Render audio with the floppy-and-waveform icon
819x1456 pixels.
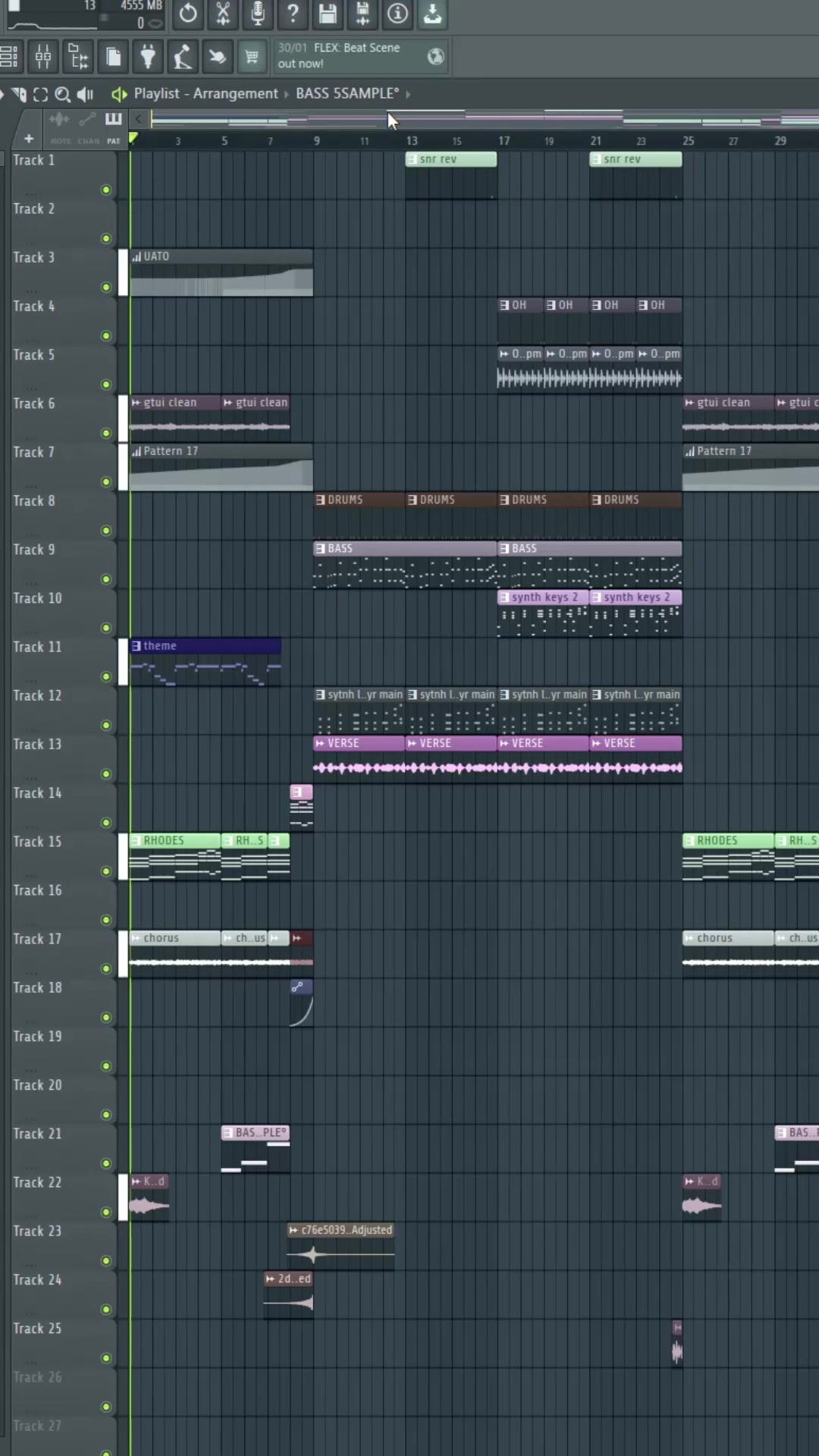(x=362, y=13)
